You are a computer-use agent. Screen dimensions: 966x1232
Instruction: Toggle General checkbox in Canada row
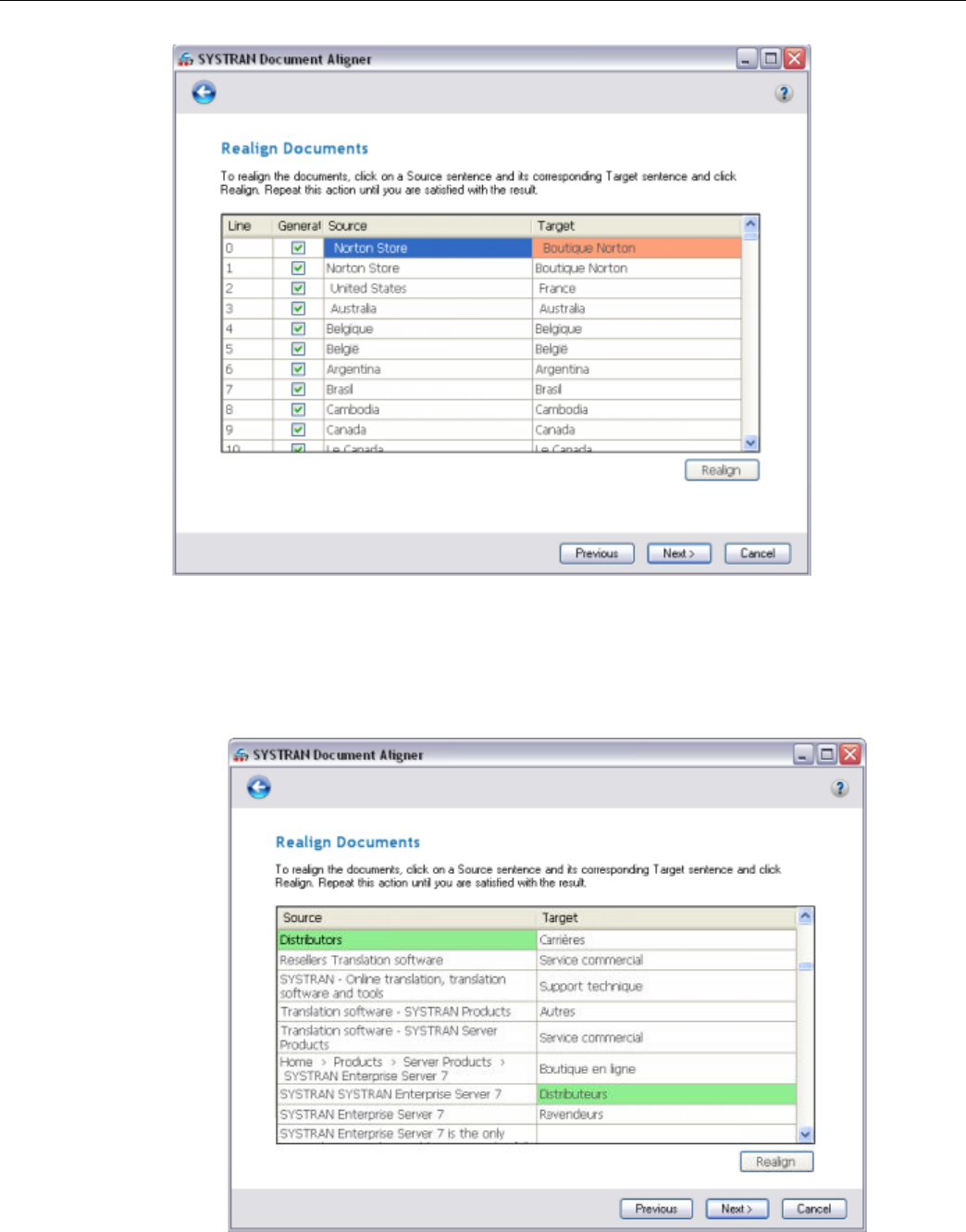[x=298, y=430]
